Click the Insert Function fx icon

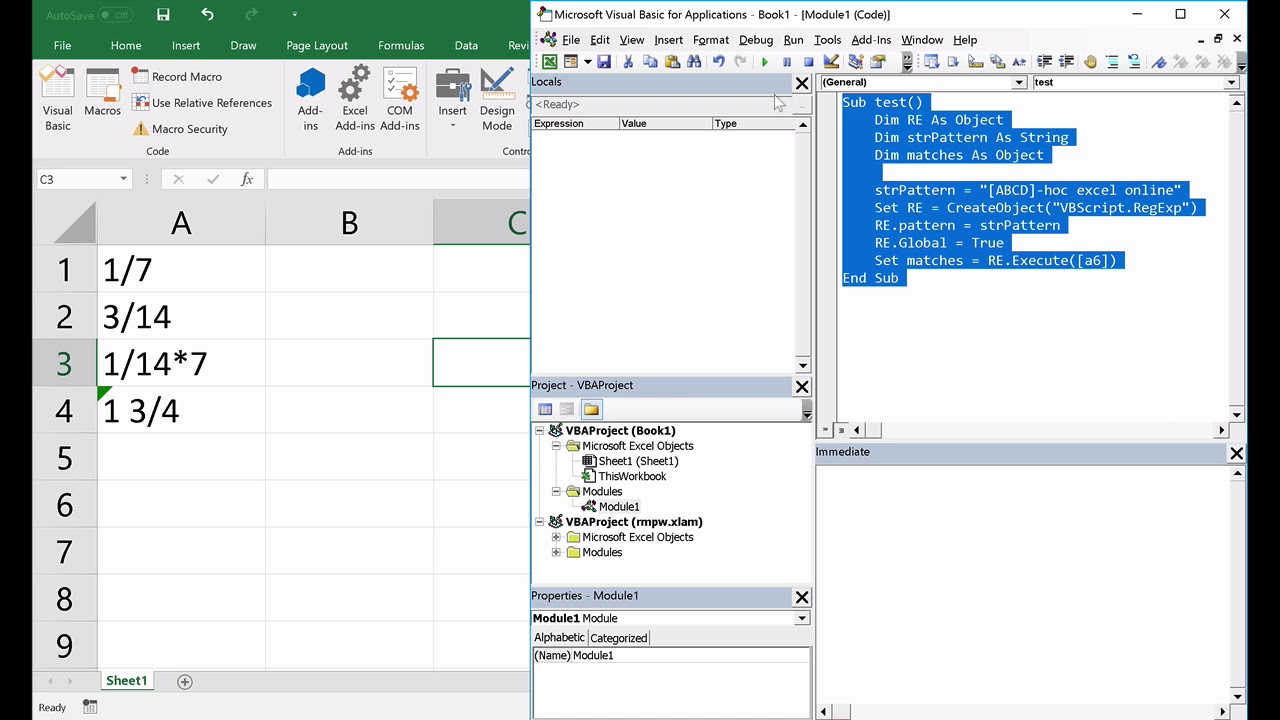click(247, 179)
